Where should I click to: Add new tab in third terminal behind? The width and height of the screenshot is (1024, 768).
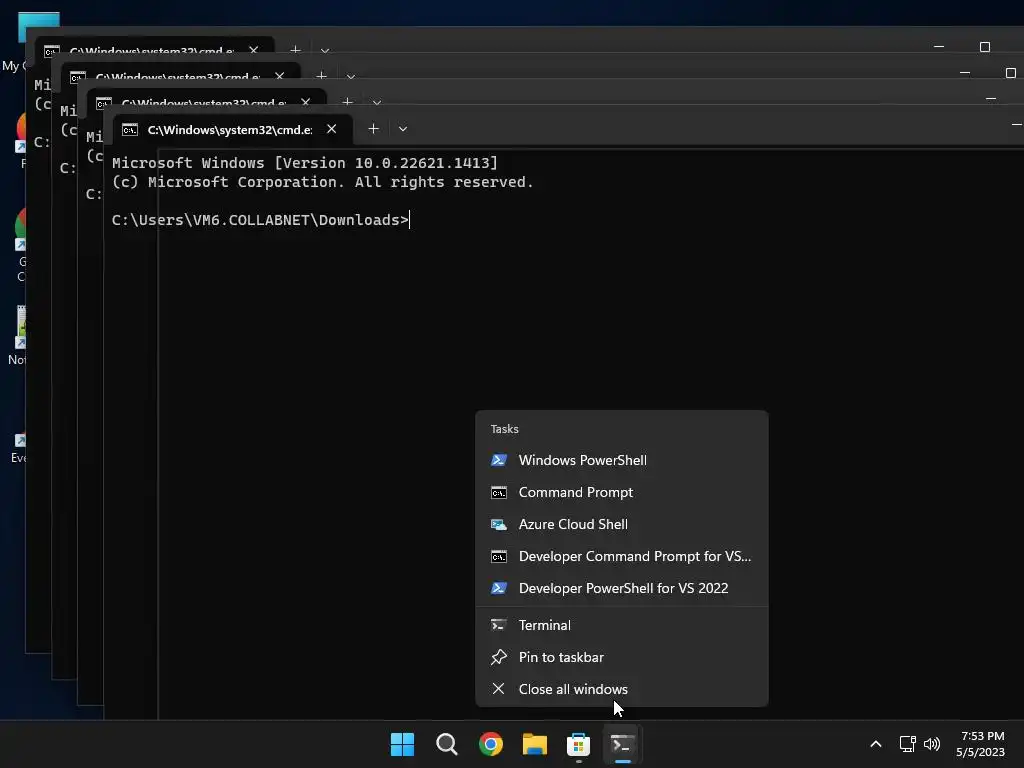[x=321, y=76]
